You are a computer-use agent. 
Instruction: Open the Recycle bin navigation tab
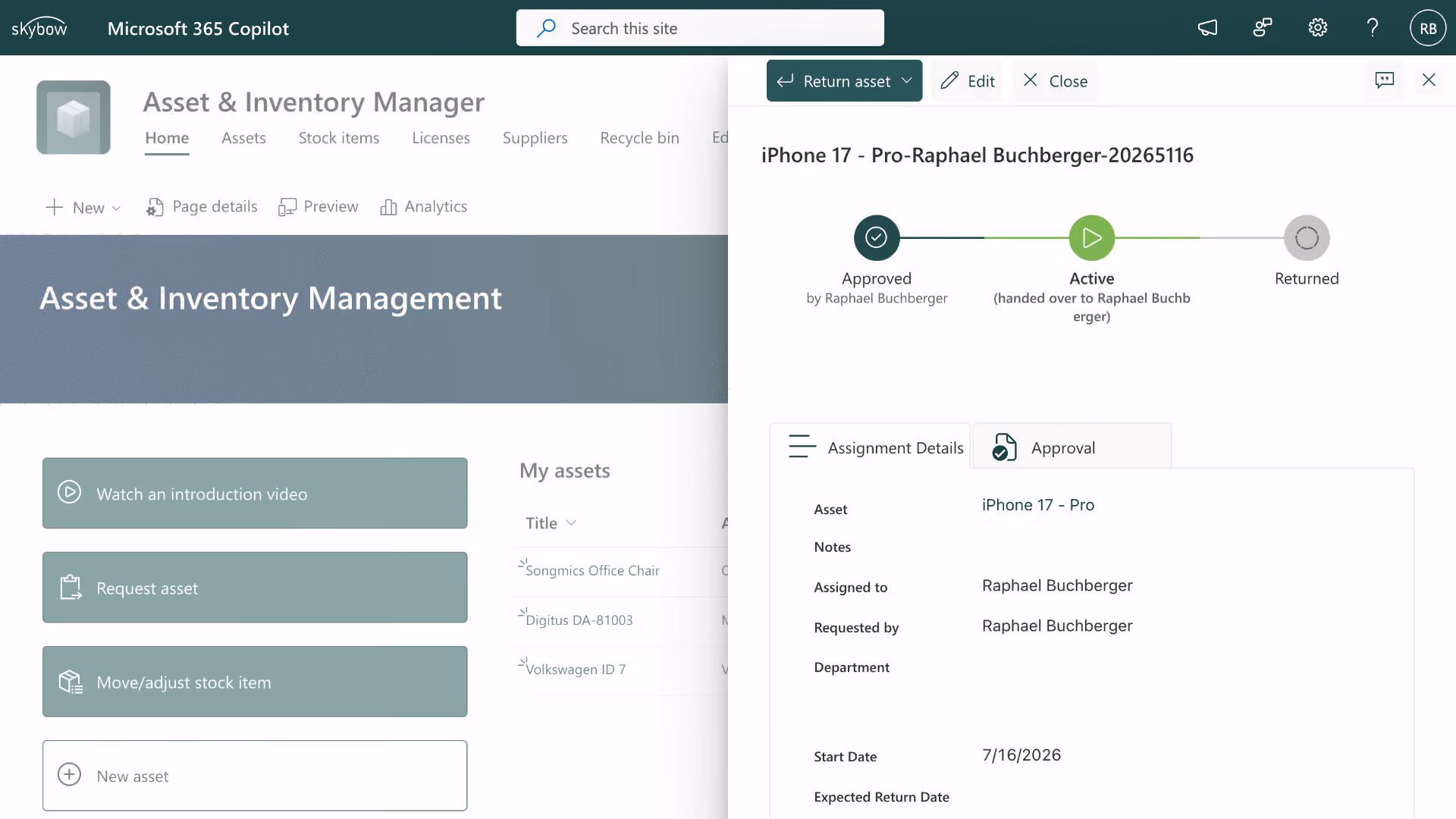[640, 138]
